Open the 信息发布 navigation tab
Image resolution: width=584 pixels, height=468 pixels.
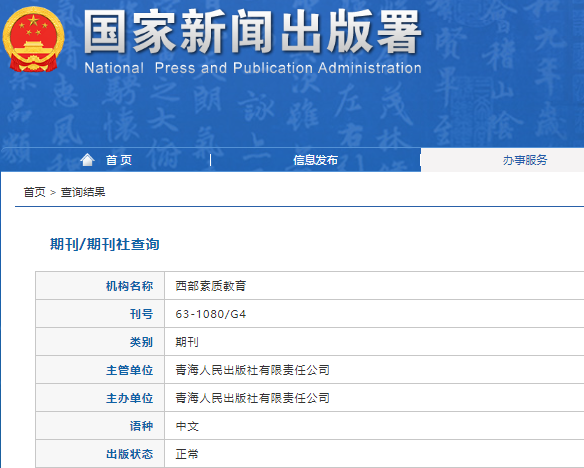(315, 160)
